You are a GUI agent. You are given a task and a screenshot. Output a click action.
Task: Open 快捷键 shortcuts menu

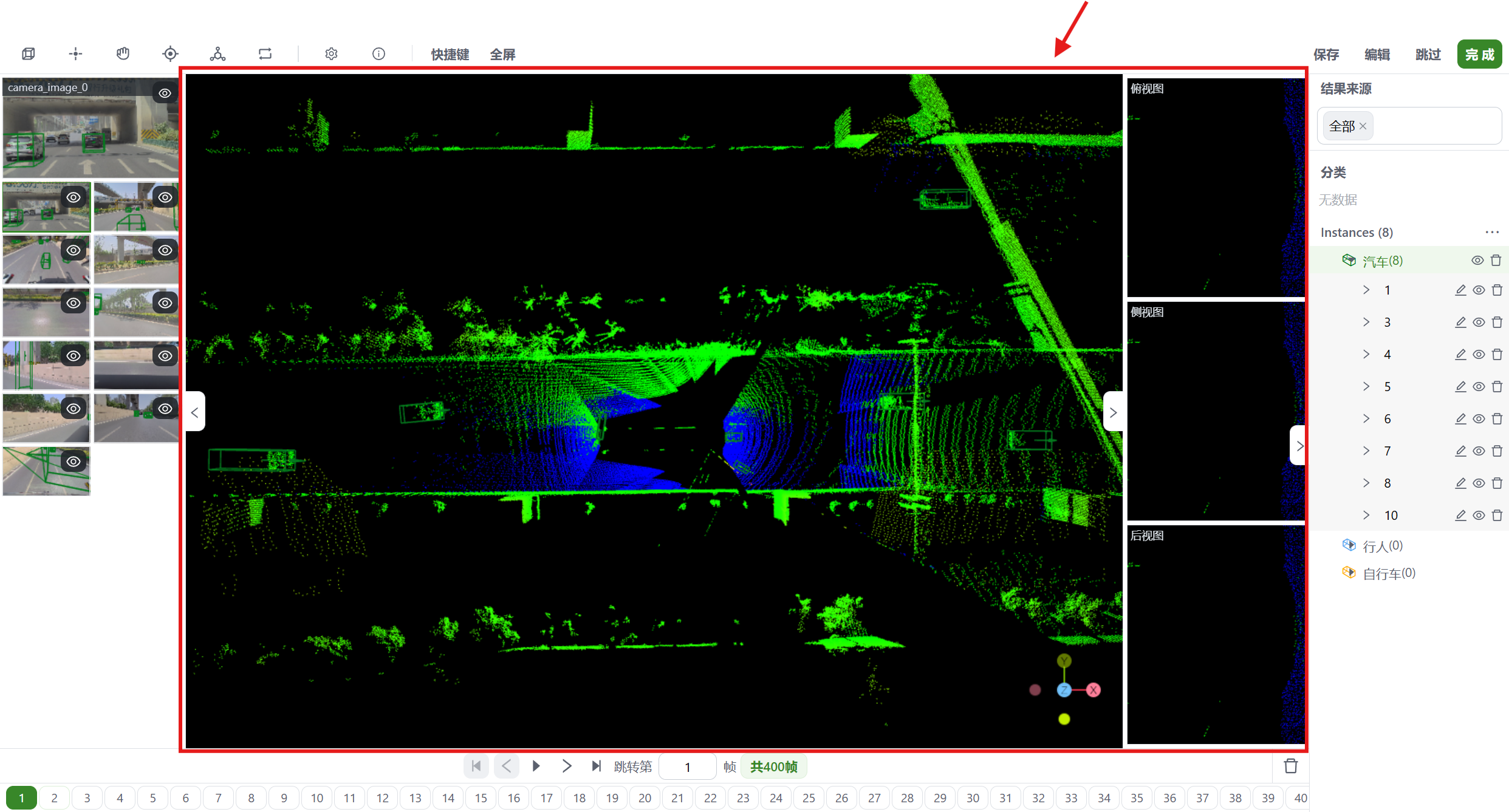coord(450,55)
